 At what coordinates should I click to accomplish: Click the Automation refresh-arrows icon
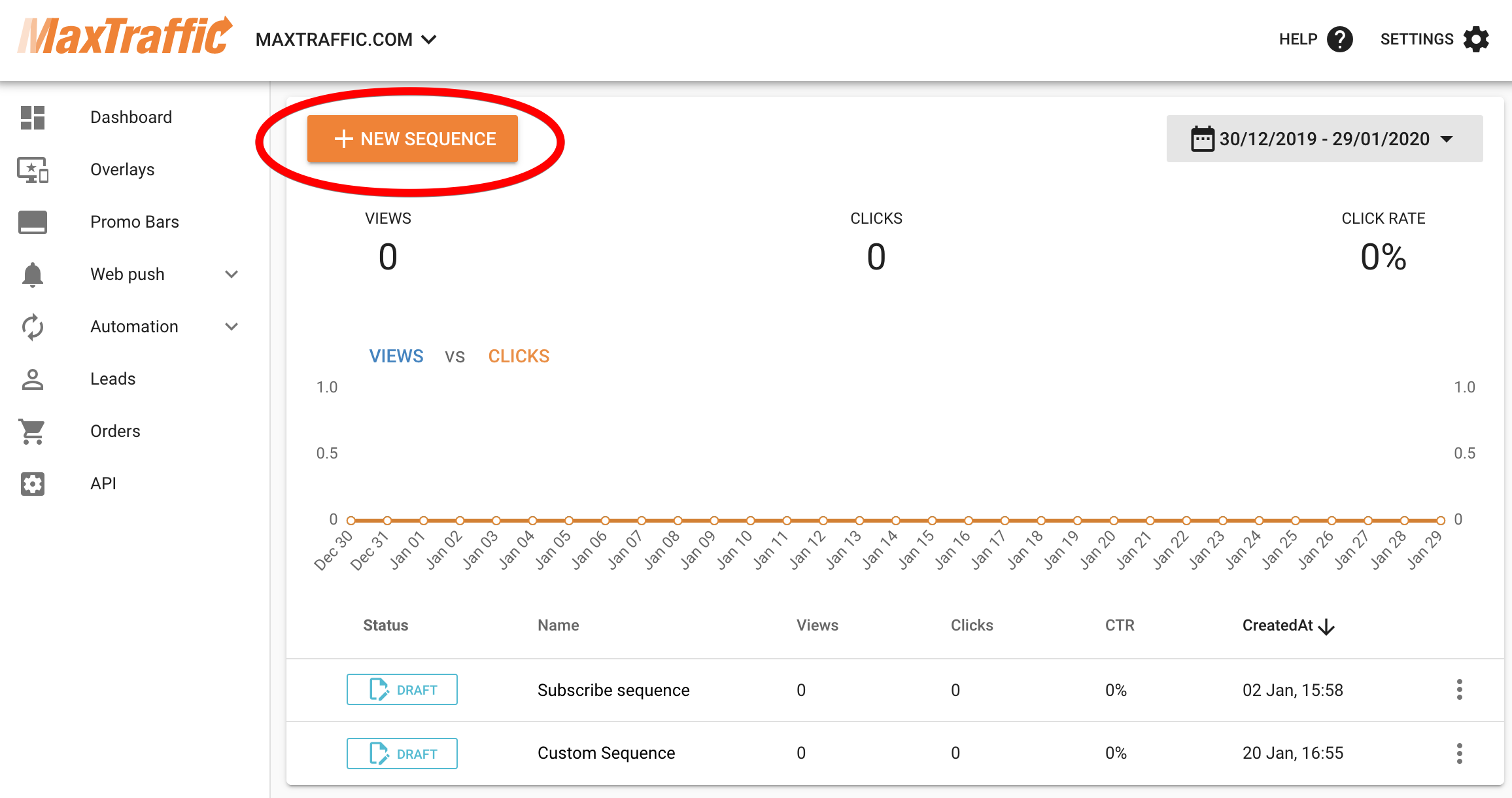click(33, 327)
